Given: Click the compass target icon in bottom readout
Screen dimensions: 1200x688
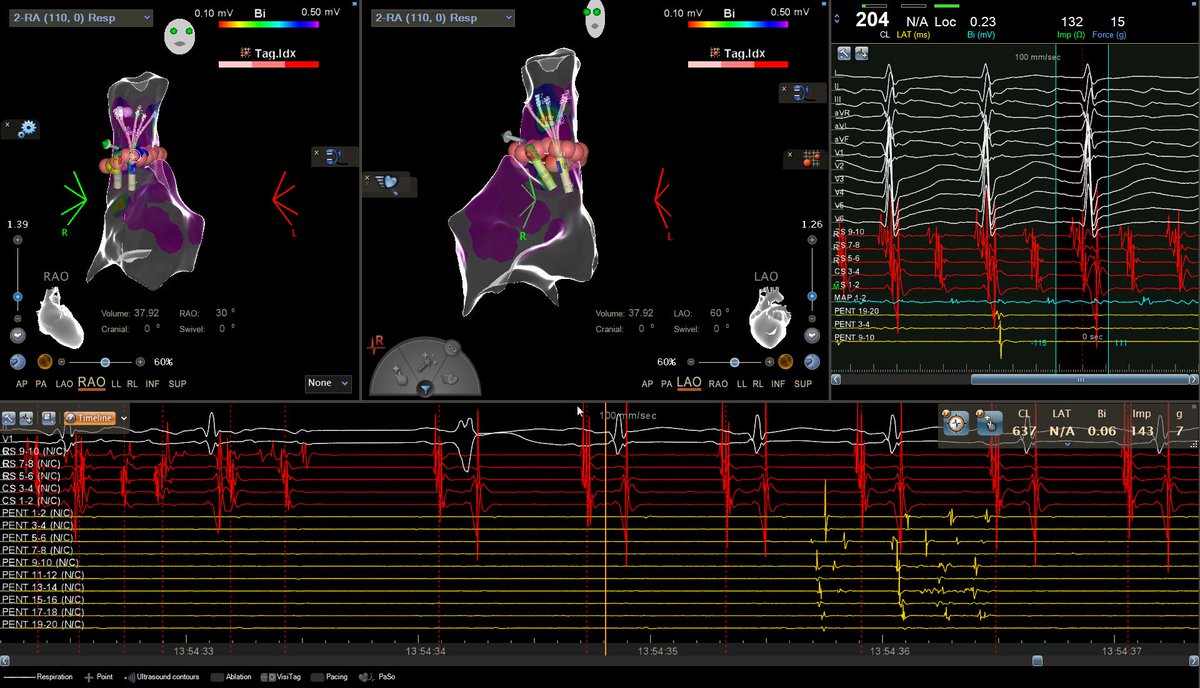Looking at the screenshot, I should coord(957,422).
